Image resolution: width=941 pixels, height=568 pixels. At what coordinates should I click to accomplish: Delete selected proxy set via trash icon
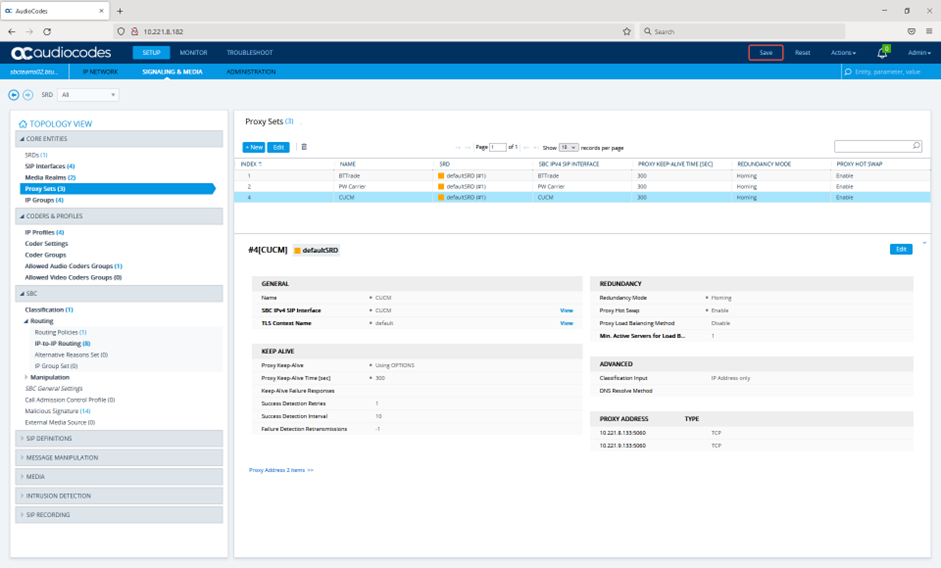point(304,147)
